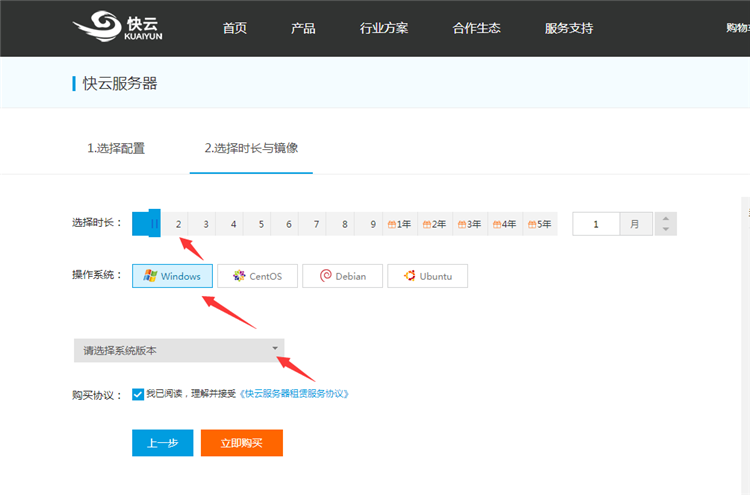750x495 pixels.
Task: Uncheck the purchase agreement checkbox
Action: click(138, 394)
